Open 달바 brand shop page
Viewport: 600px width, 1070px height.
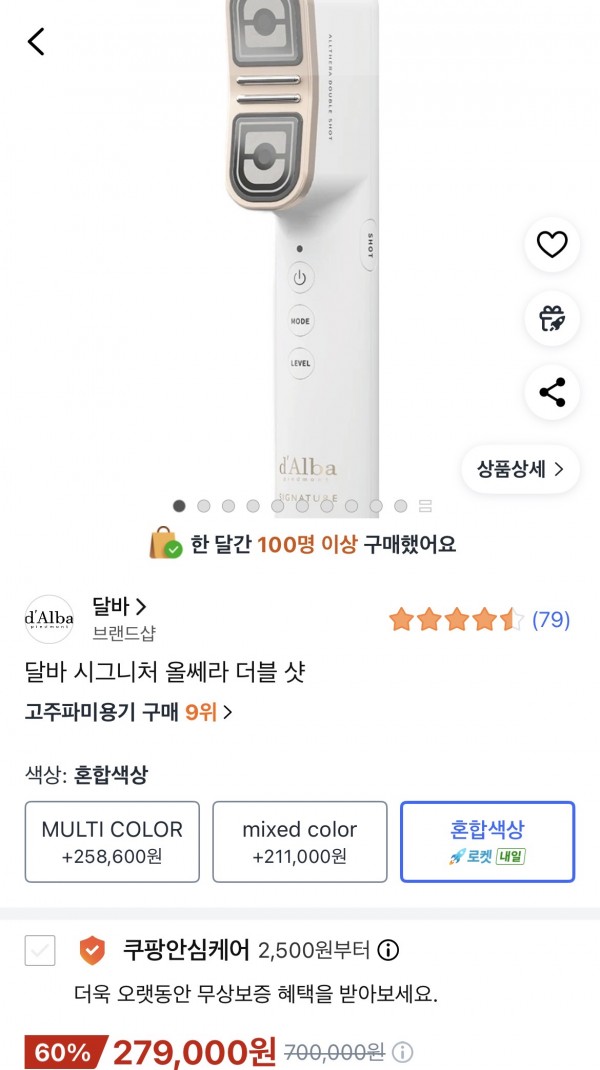point(120,606)
